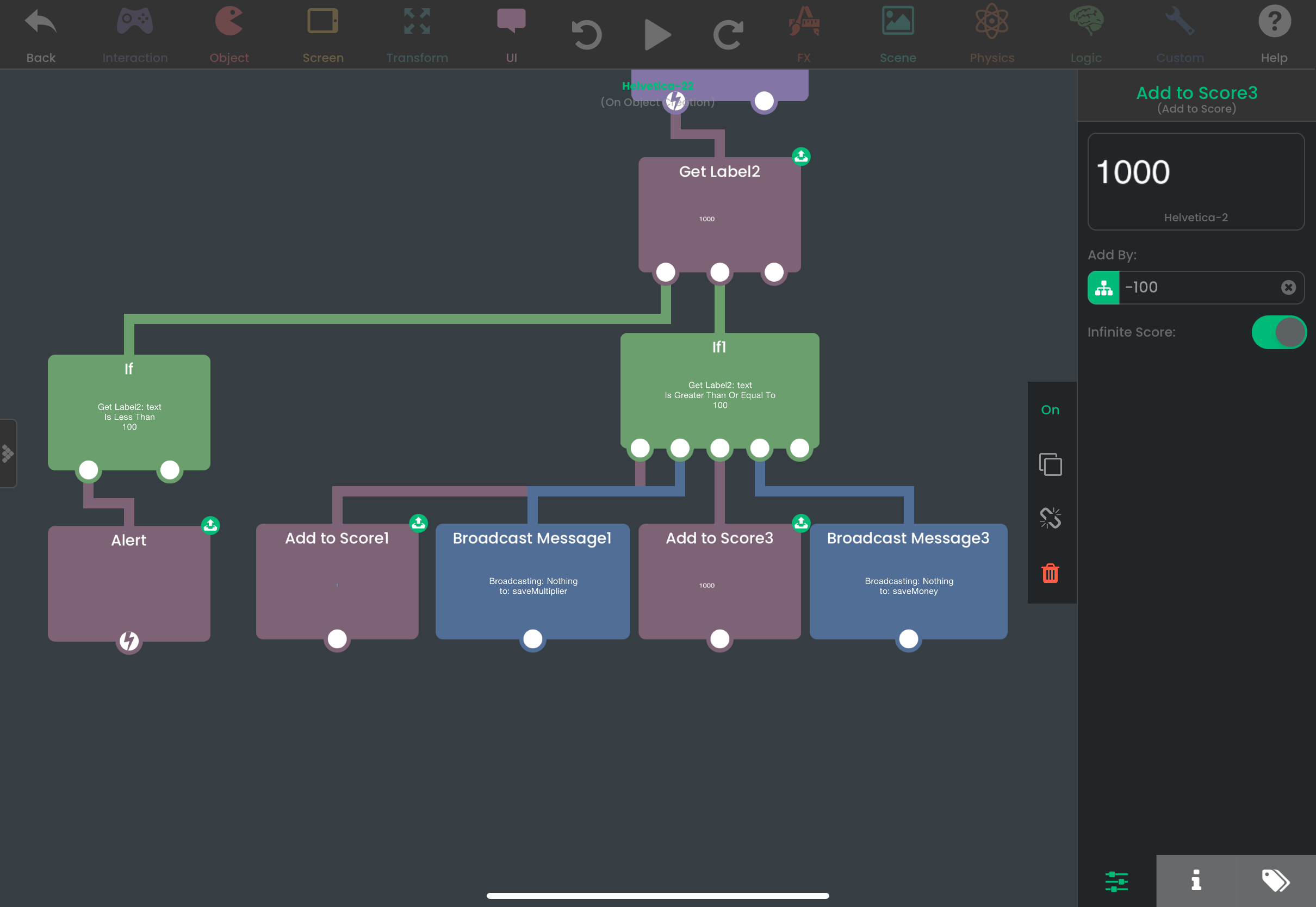Click the Add to Score3 output port
The image size is (1316, 907).
point(719,639)
